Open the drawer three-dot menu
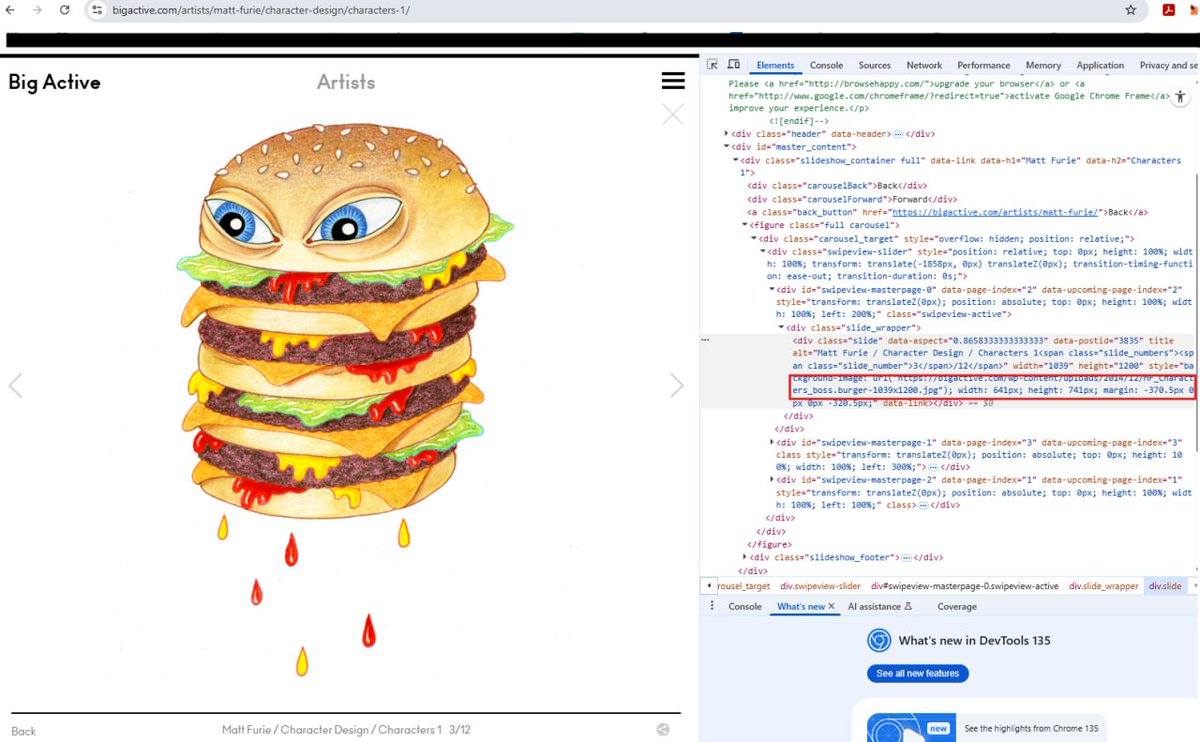This screenshot has height=742, width=1200. (x=712, y=606)
